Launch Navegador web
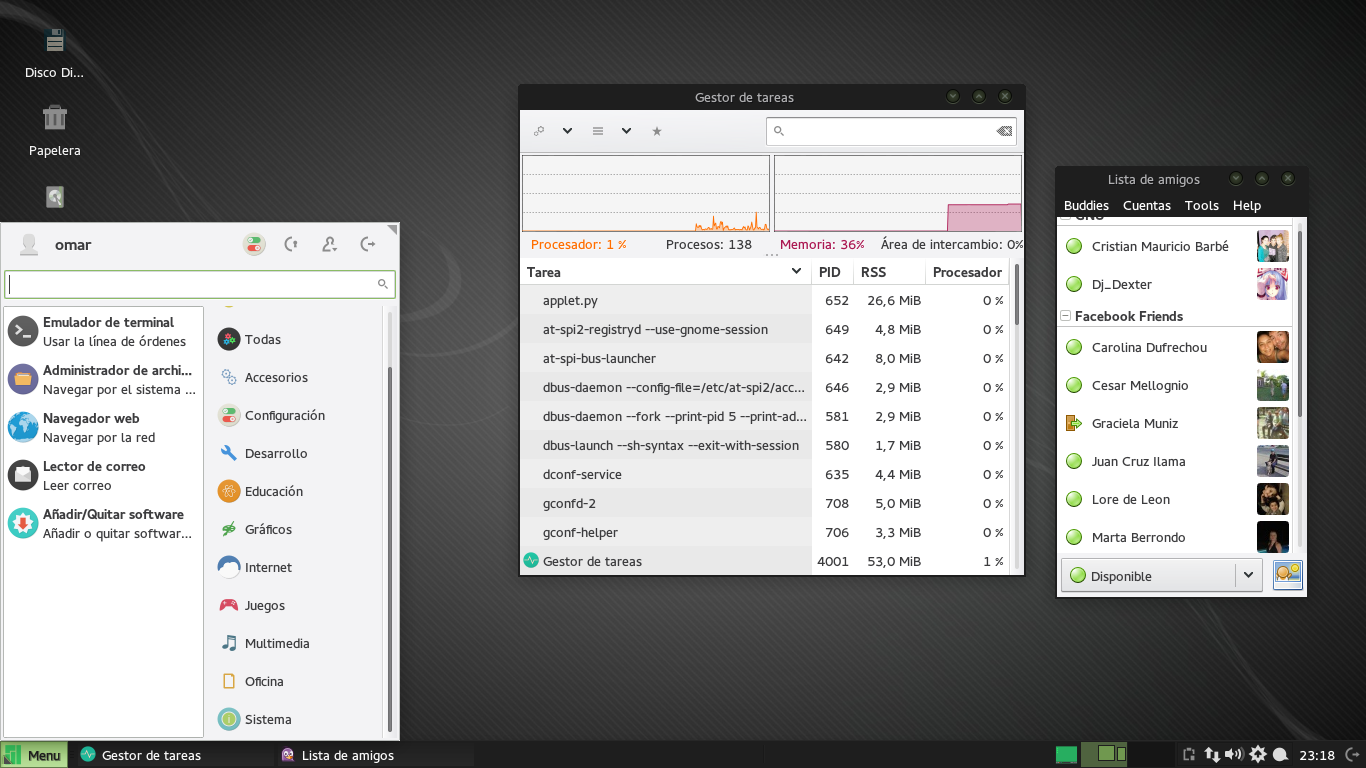The image size is (1366, 768). tap(103, 428)
